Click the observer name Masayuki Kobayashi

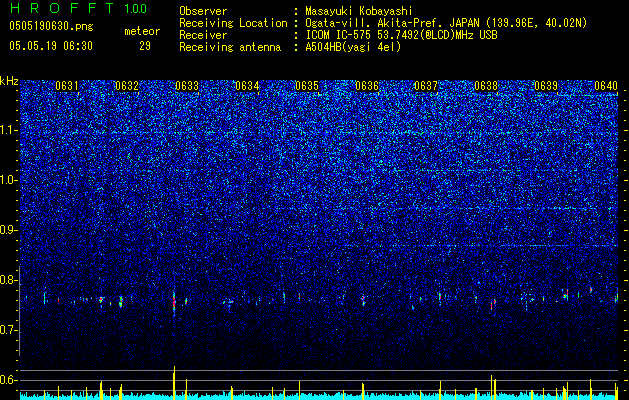click(x=358, y=11)
